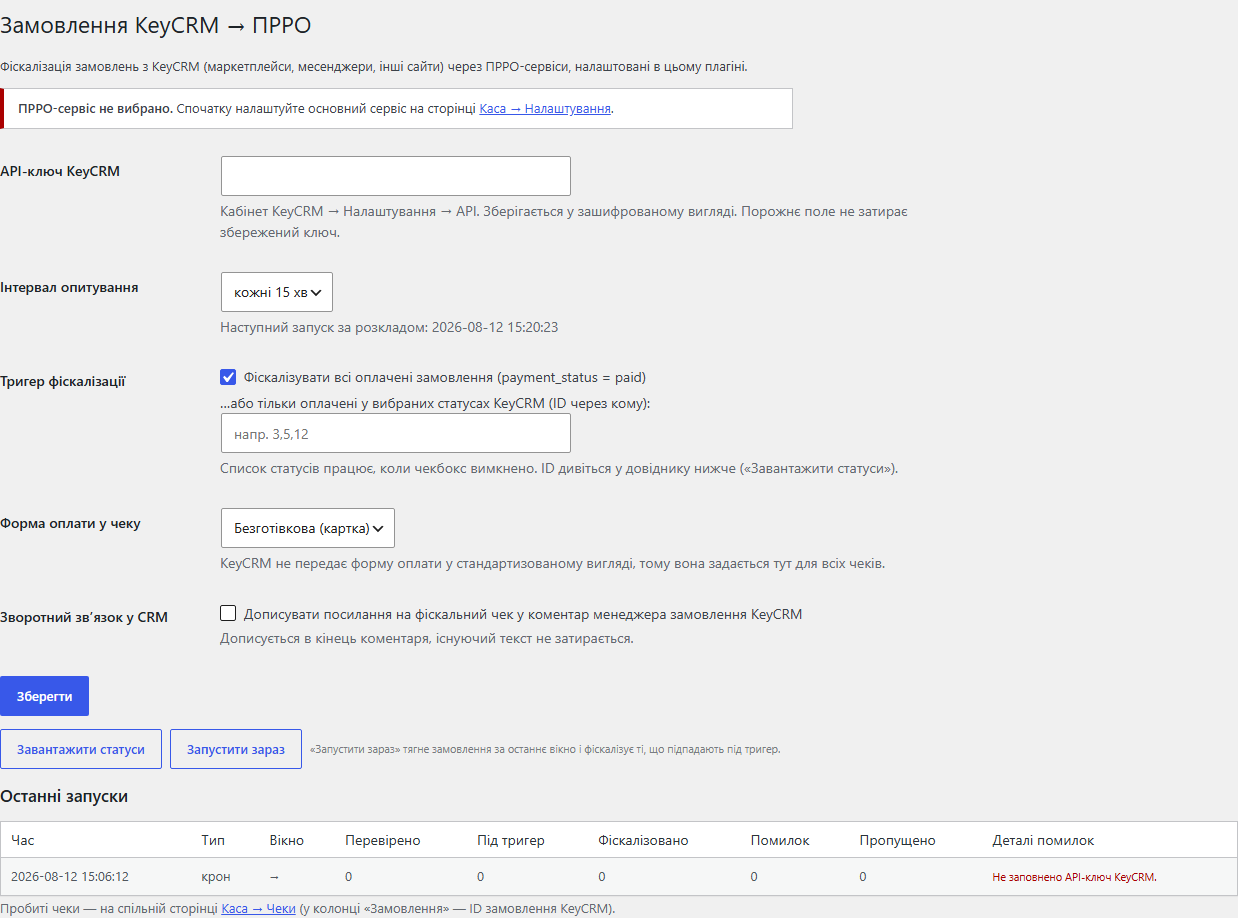The width and height of the screenshot is (1238, 918).
Task: Click the Тип column header
Action: point(213,840)
